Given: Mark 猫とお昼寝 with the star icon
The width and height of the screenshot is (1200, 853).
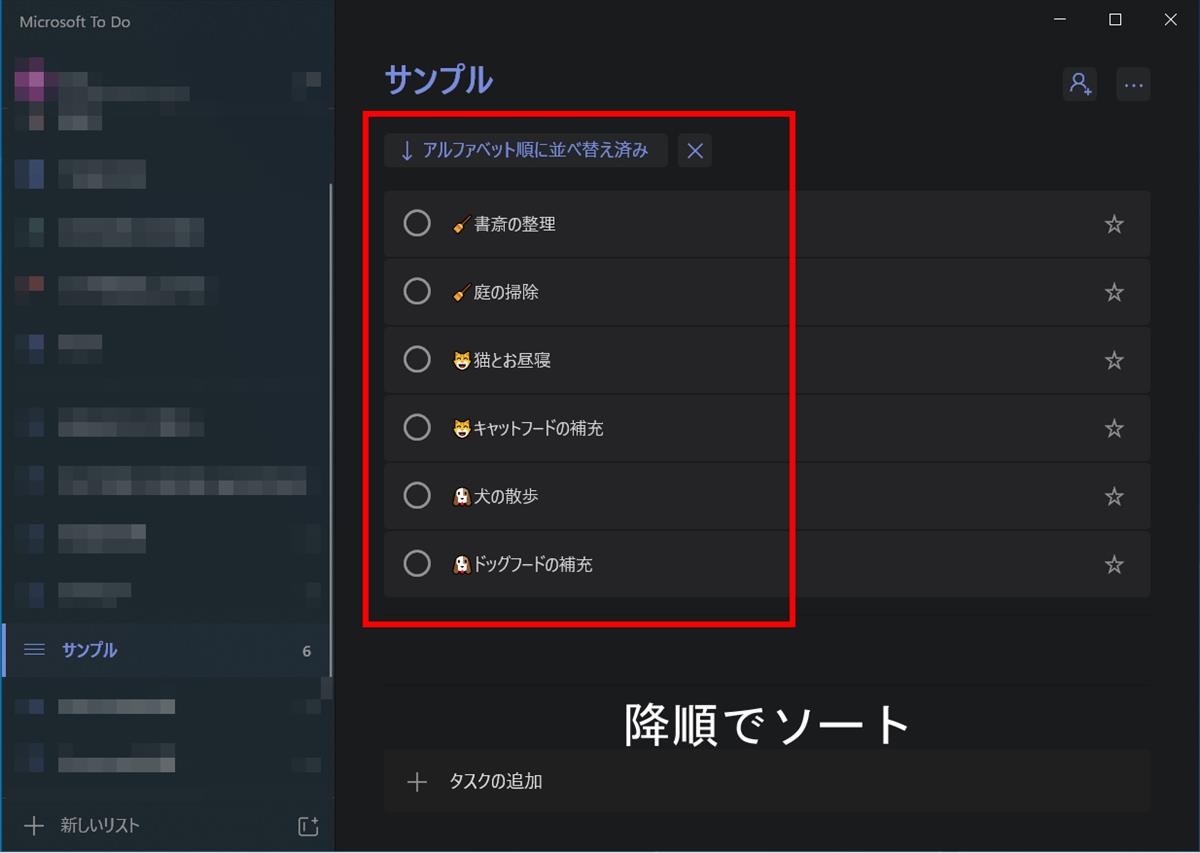Looking at the screenshot, I should click(x=1114, y=361).
